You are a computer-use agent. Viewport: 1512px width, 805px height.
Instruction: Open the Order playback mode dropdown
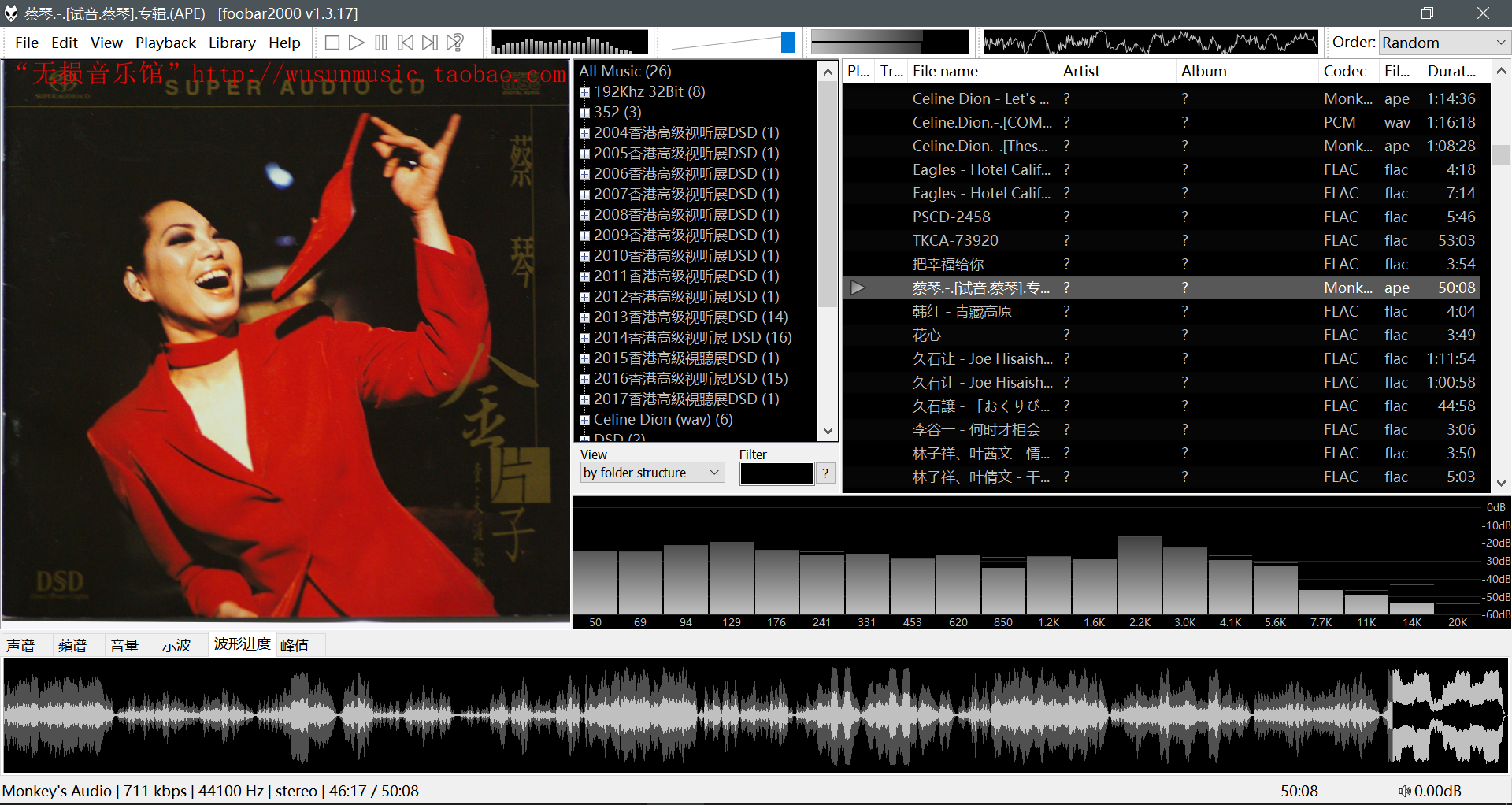click(1444, 43)
